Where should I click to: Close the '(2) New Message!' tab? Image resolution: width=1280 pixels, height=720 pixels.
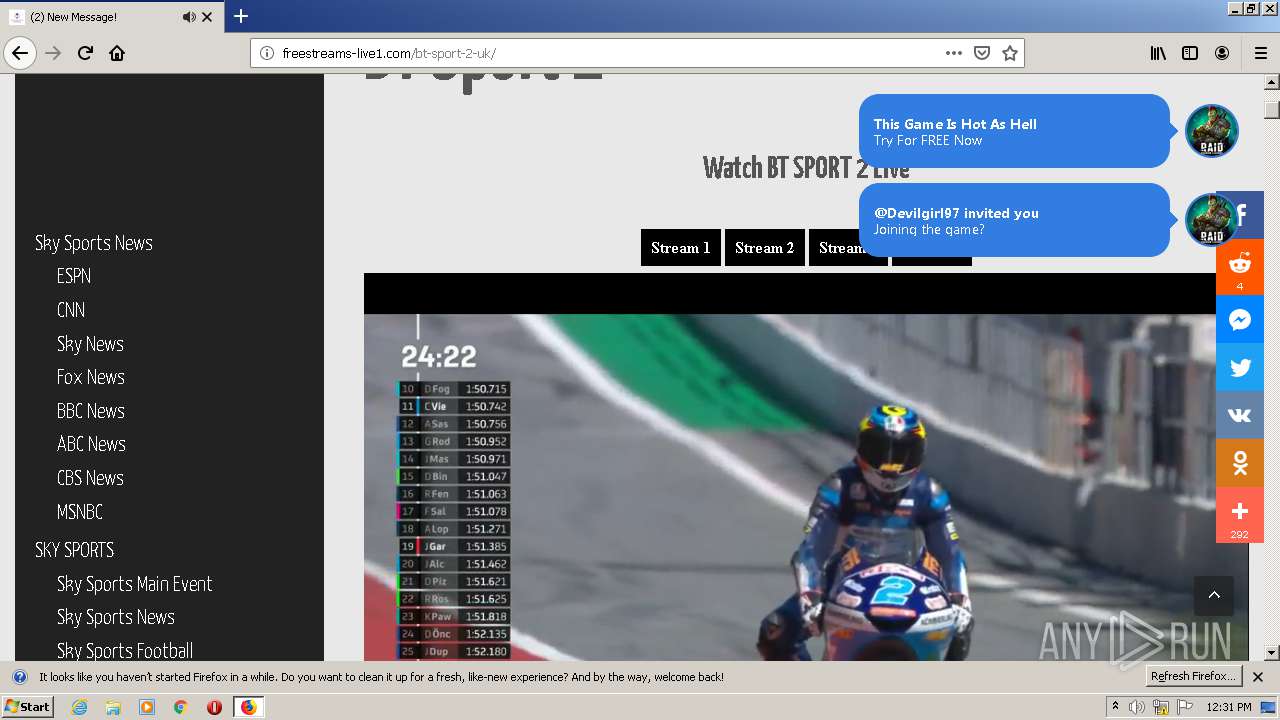[207, 17]
